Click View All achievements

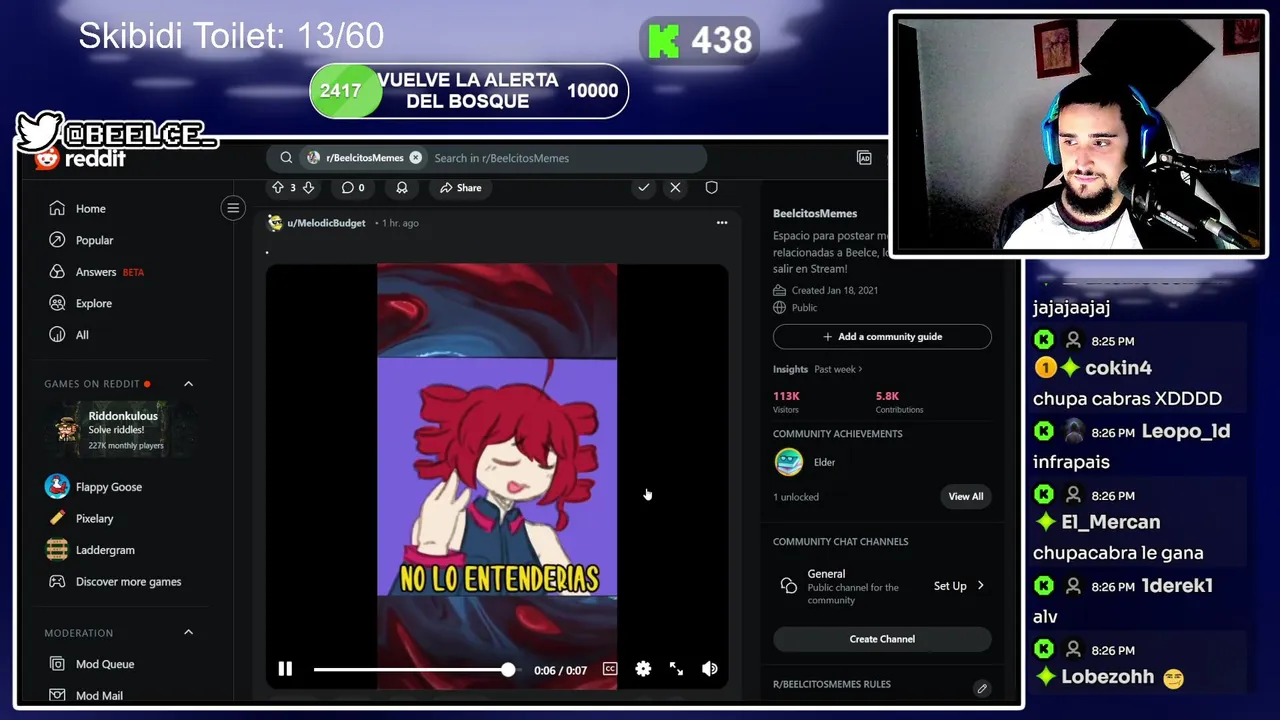coord(966,496)
